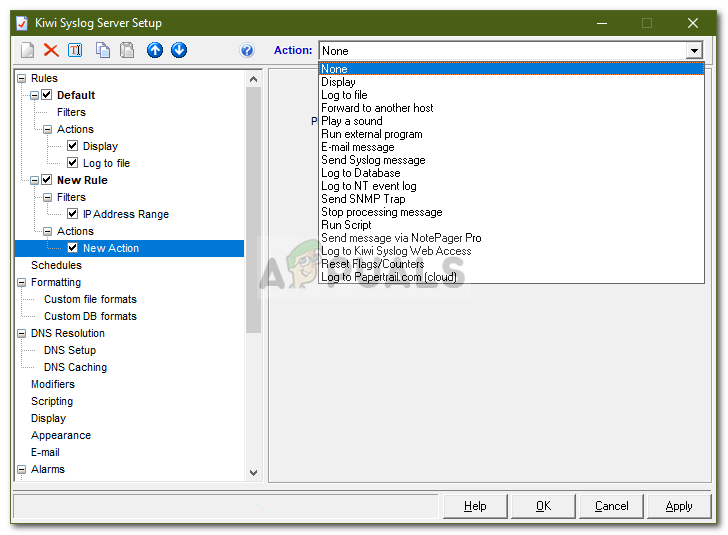Image resolution: width=728 pixels, height=535 pixels.
Task: Collapse the Rules tree node
Action: (21, 78)
